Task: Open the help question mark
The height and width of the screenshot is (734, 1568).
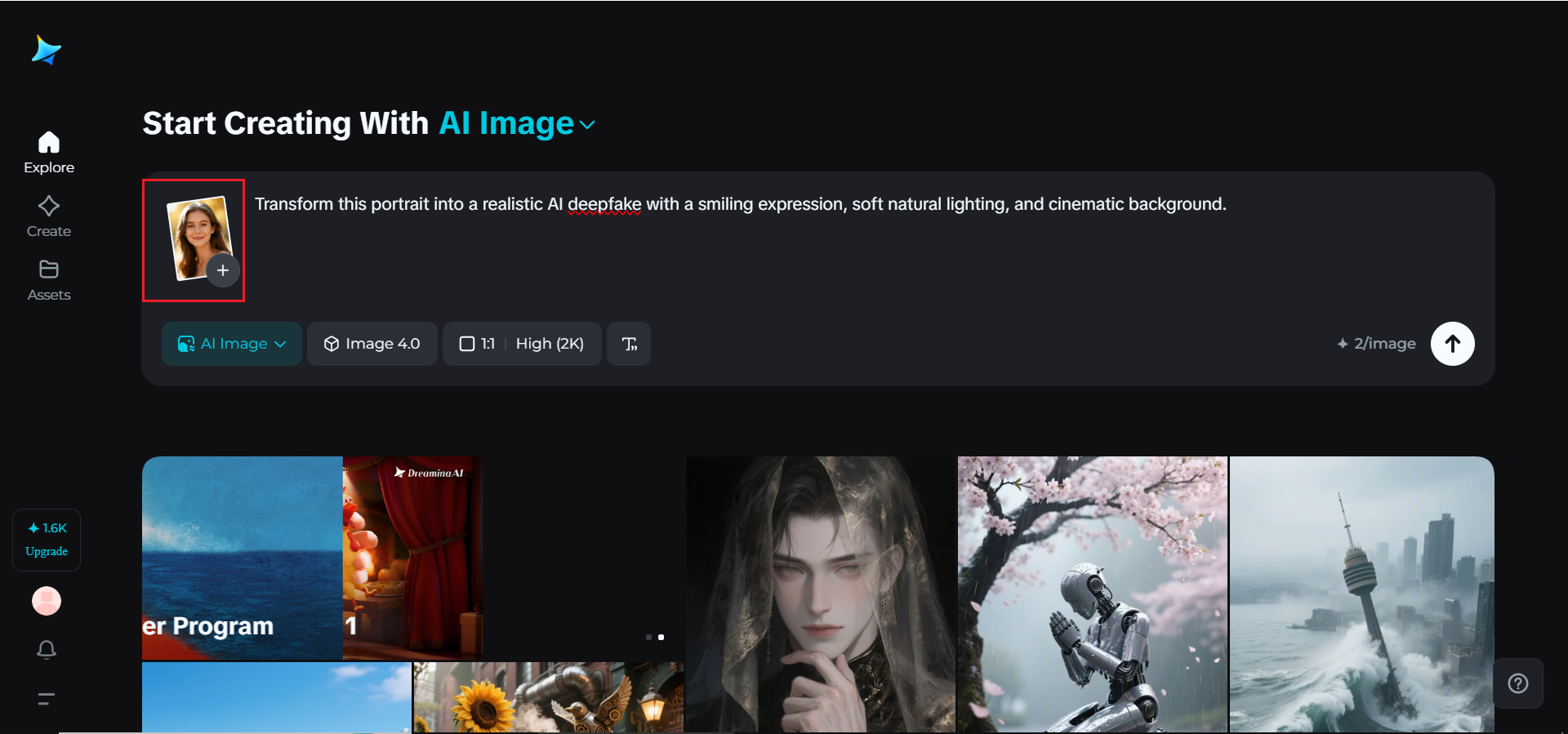Action: click(x=1518, y=683)
